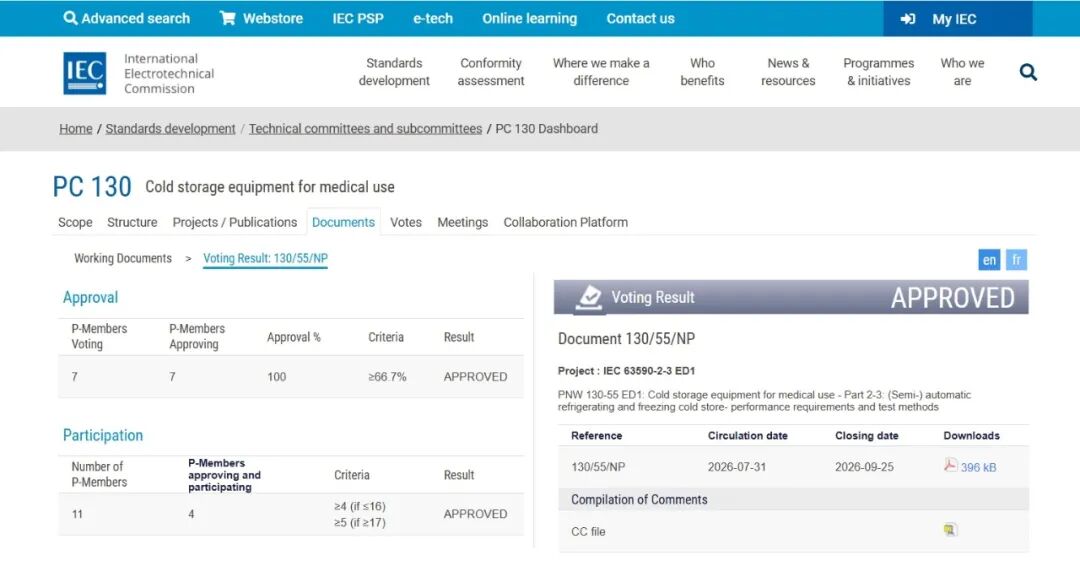Click the My IEC login arrow icon

(908, 19)
